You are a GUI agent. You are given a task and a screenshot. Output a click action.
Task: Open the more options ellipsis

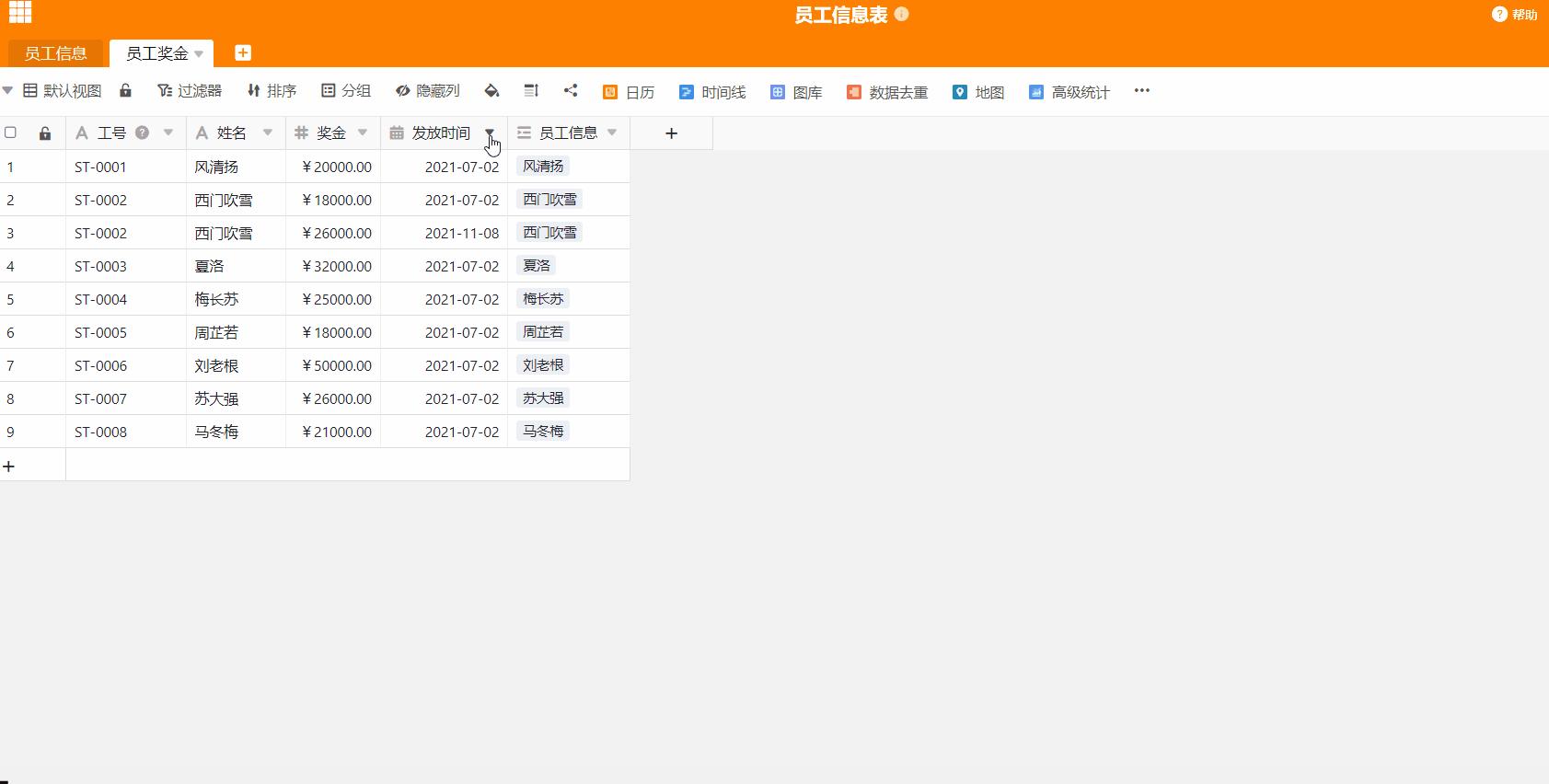pos(1142,90)
